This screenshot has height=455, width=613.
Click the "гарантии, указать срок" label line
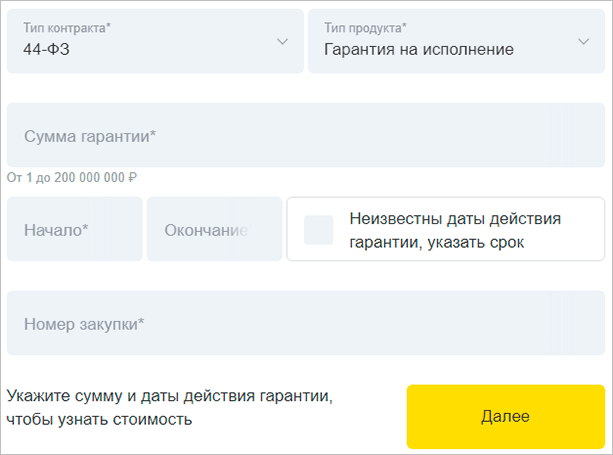438,242
